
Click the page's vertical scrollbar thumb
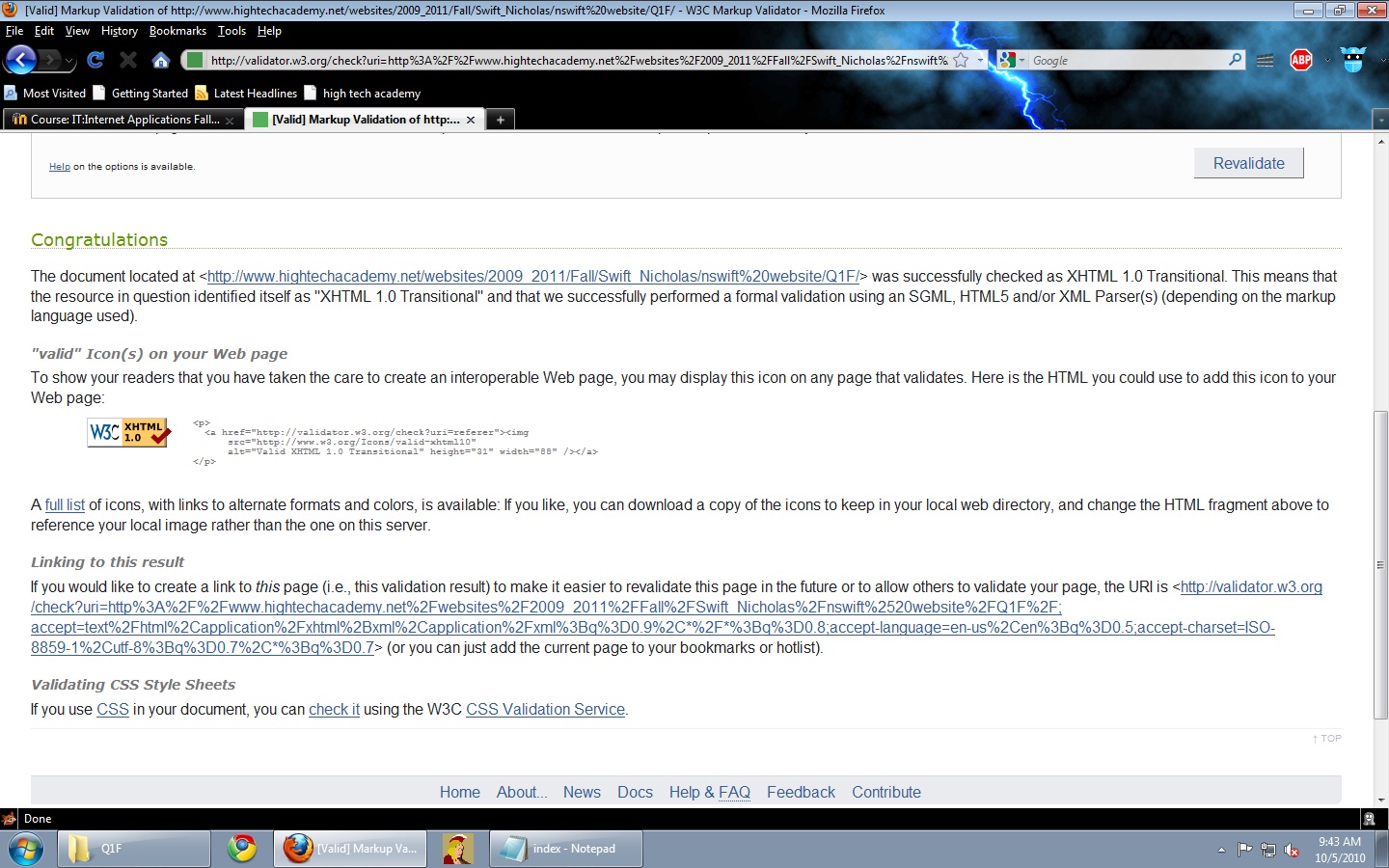tap(1380, 564)
